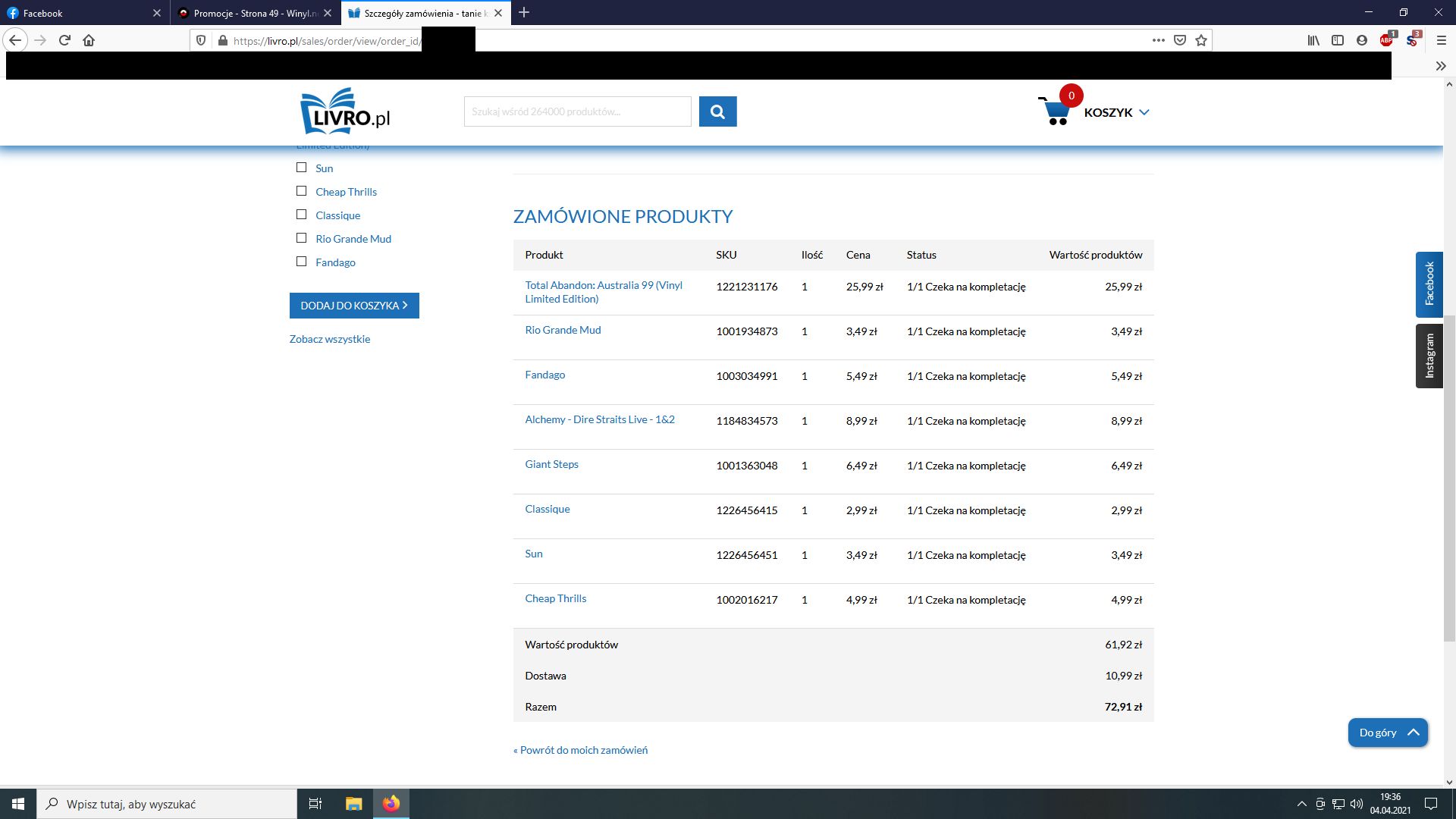Click the blue magnifier search button
Image resolution: width=1456 pixels, height=819 pixels.
(x=717, y=111)
